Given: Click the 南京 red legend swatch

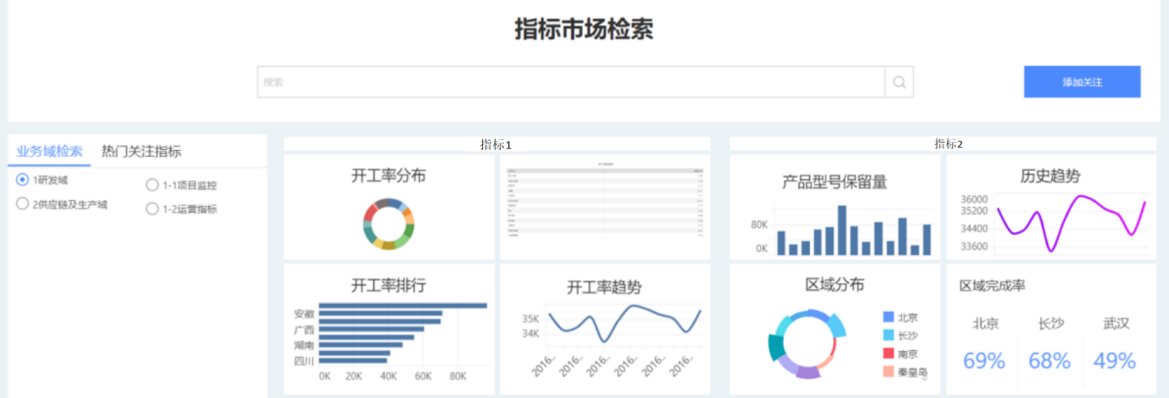Looking at the screenshot, I should coord(888,353).
